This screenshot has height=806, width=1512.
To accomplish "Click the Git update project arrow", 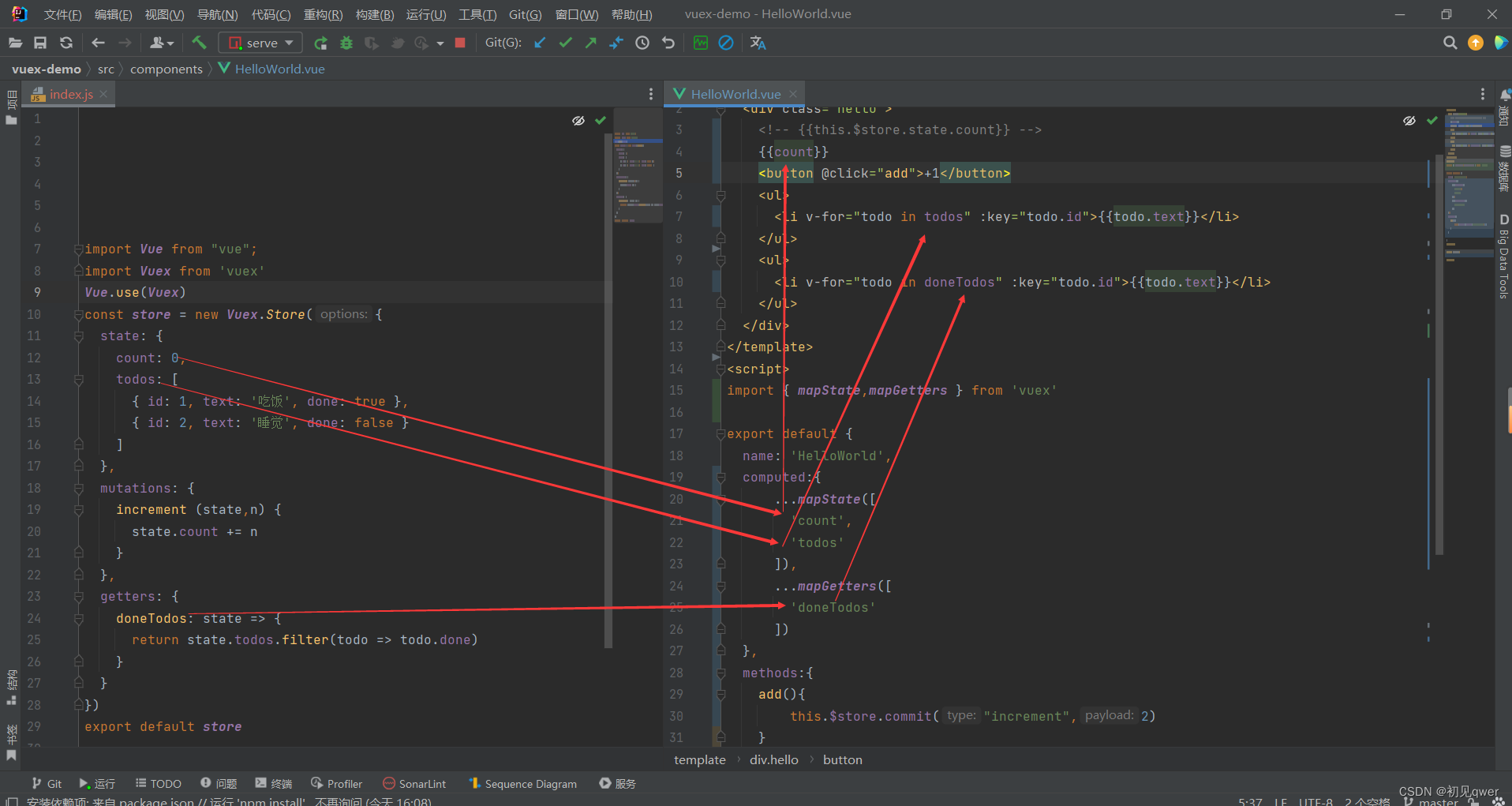I will [540, 43].
